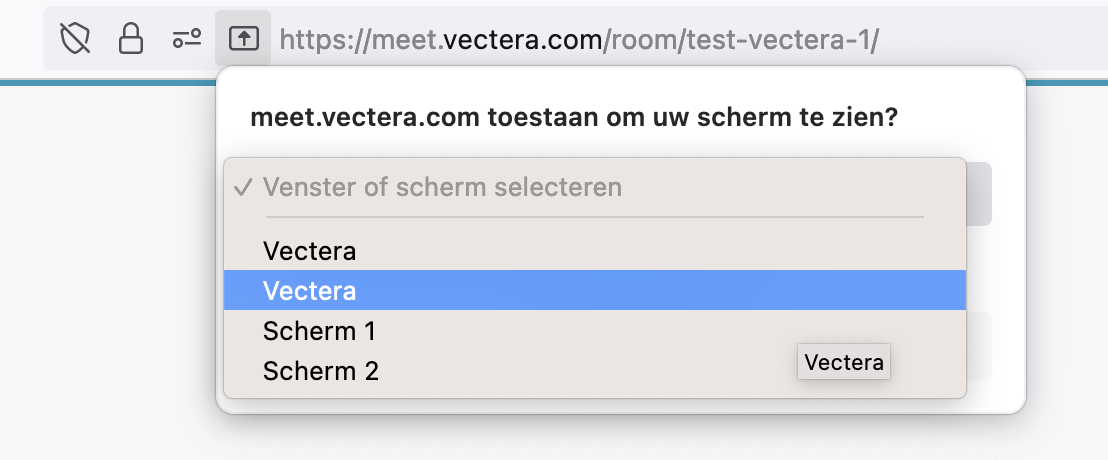This screenshot has height=460, width=1108.
Task: Open the tracking protection shield icon
Action: click(75, 39)
